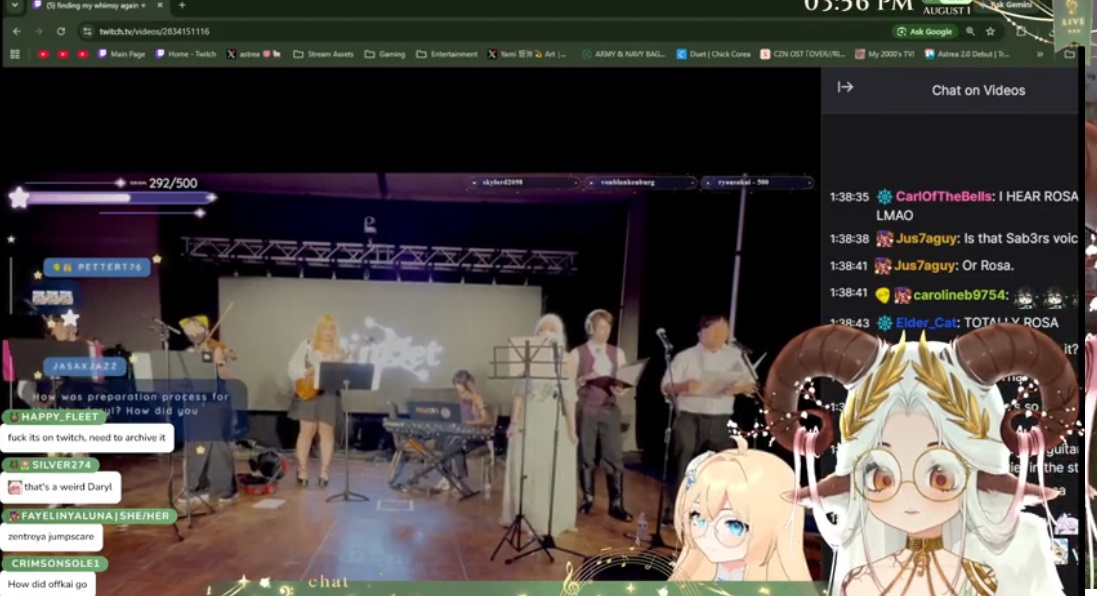
Task: Jump to 1:38:35 chat timestamp
Action: click(849, 197)
